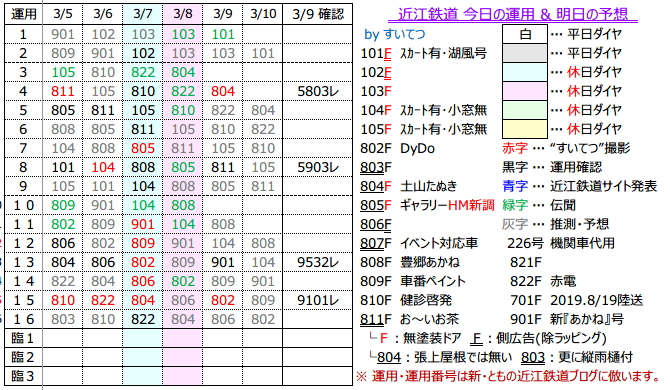Select red 806 in row 14
This screenshot has width=670, height=390.
click(x=143, y=282)
